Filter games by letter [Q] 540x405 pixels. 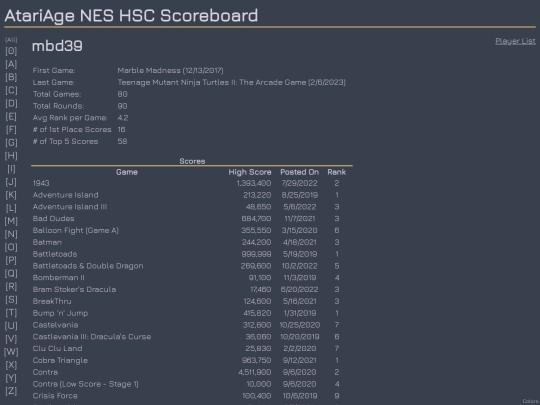(x=11, y=273)
